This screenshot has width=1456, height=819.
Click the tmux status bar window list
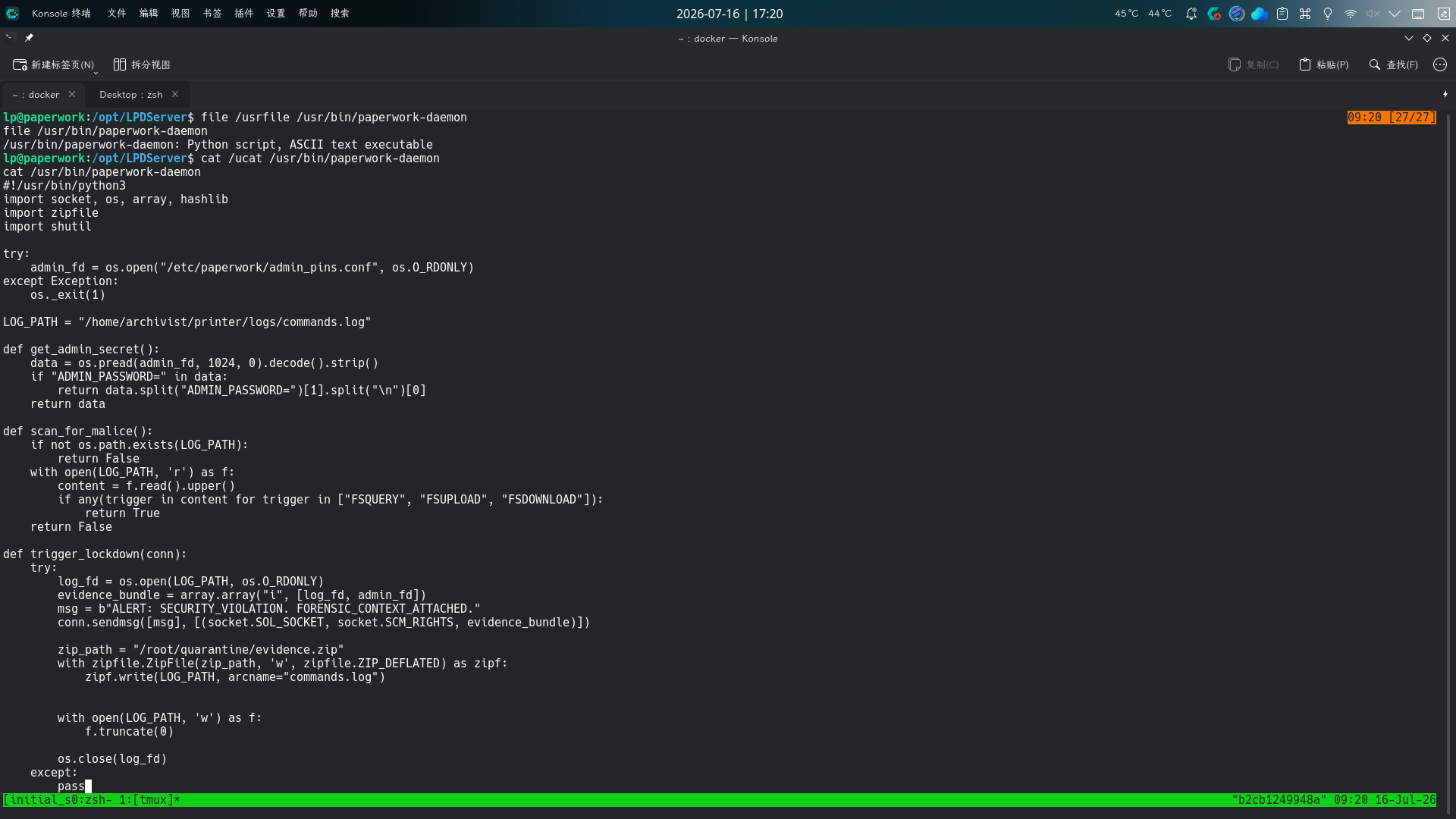pos(92,799)
